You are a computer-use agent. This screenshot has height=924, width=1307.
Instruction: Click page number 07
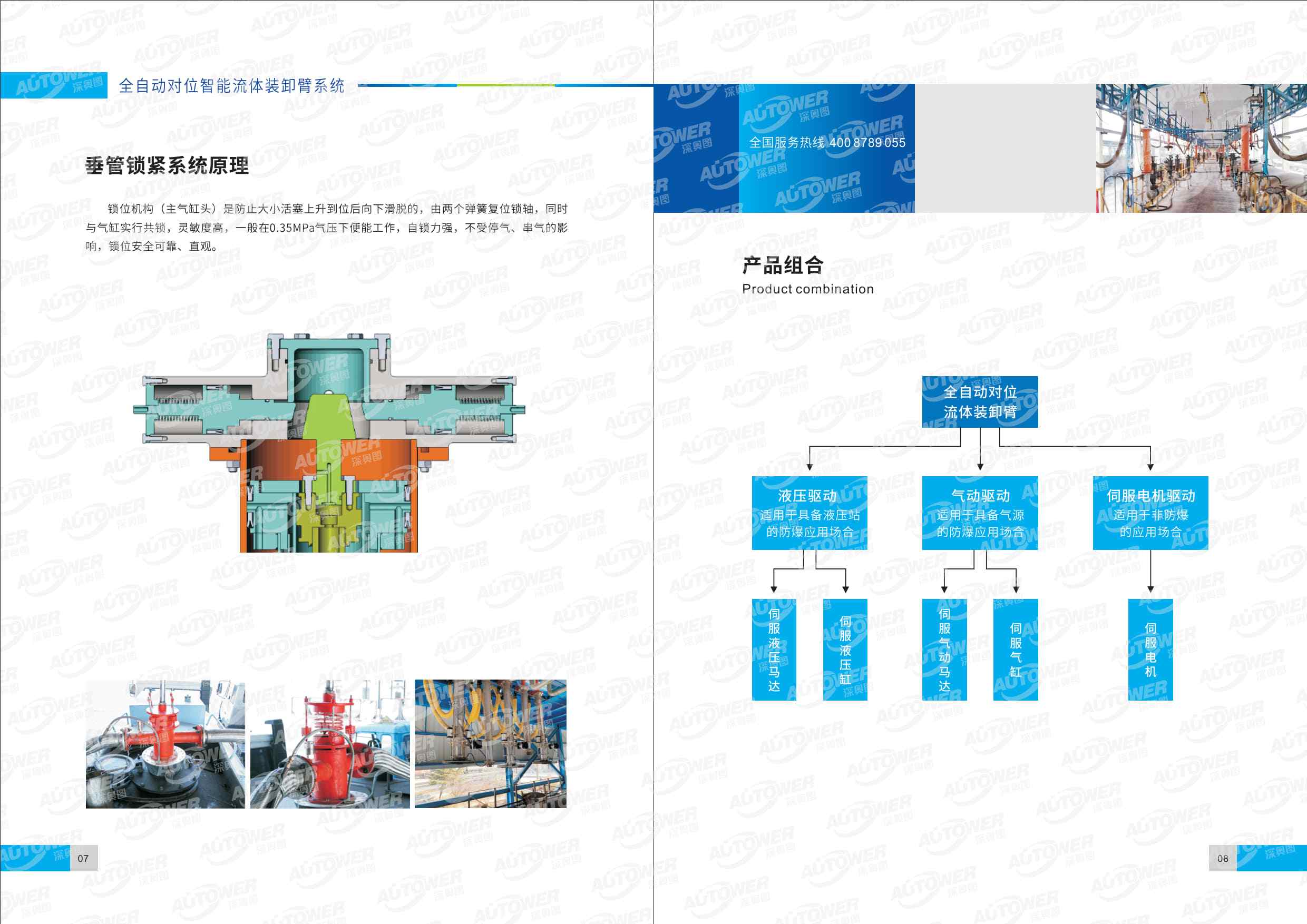[x=83, y=858]
